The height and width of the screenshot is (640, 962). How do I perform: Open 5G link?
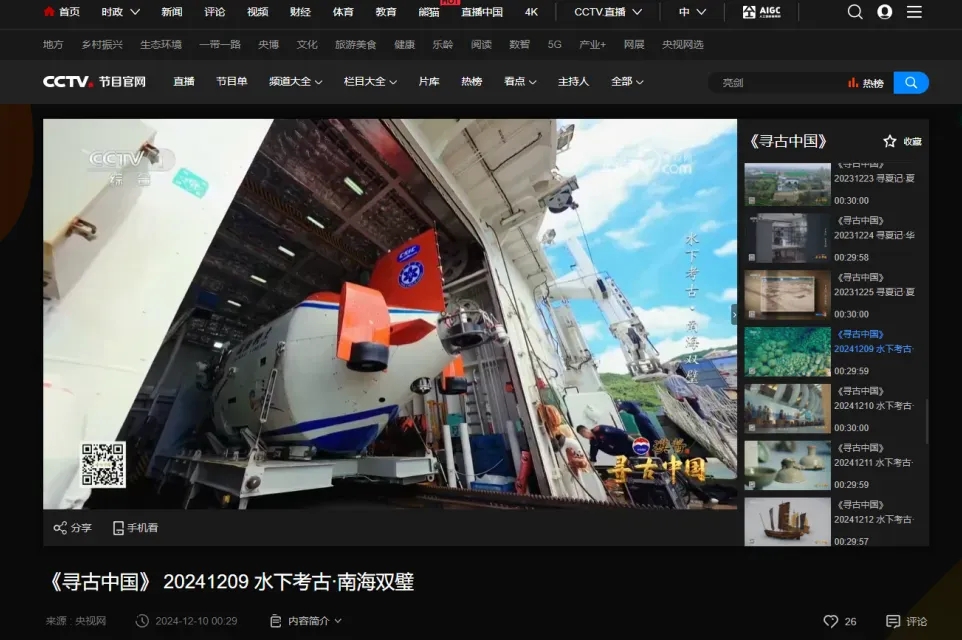pos(555,44)
